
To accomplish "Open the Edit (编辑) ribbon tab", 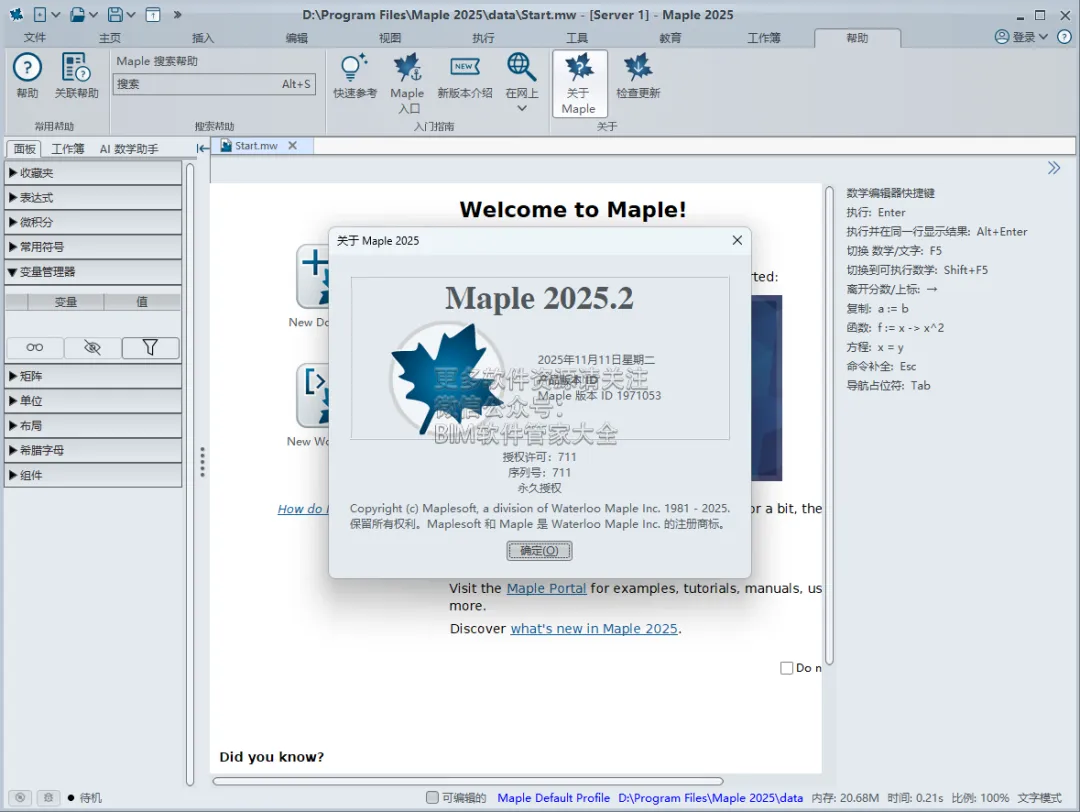I will point(297,38).
